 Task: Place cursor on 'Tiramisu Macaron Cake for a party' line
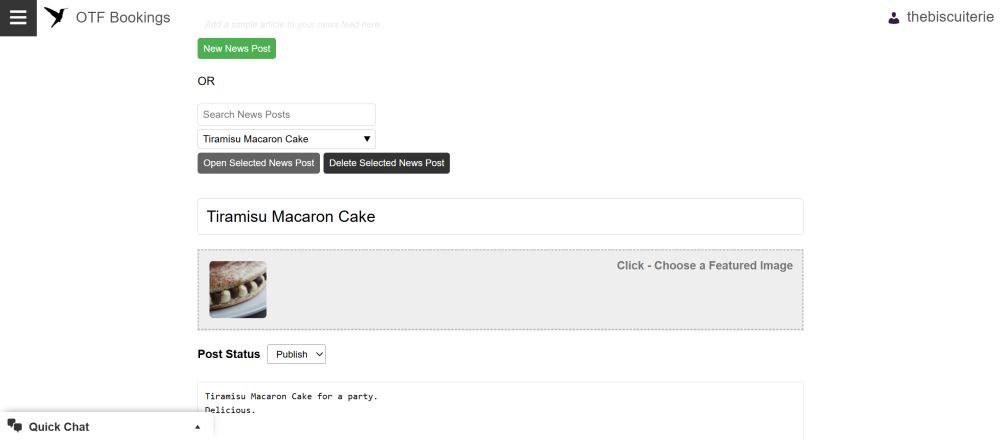(x=291, y=397)
